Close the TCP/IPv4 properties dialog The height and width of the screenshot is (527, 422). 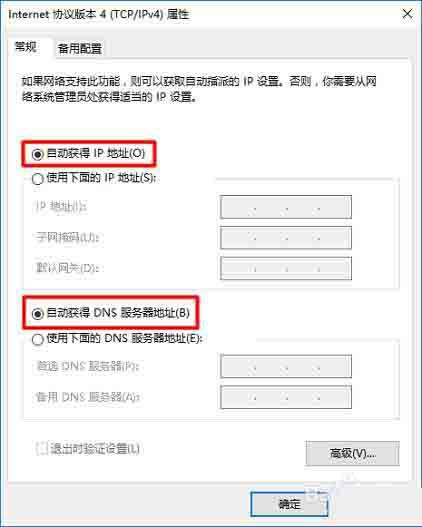point(407,14)
